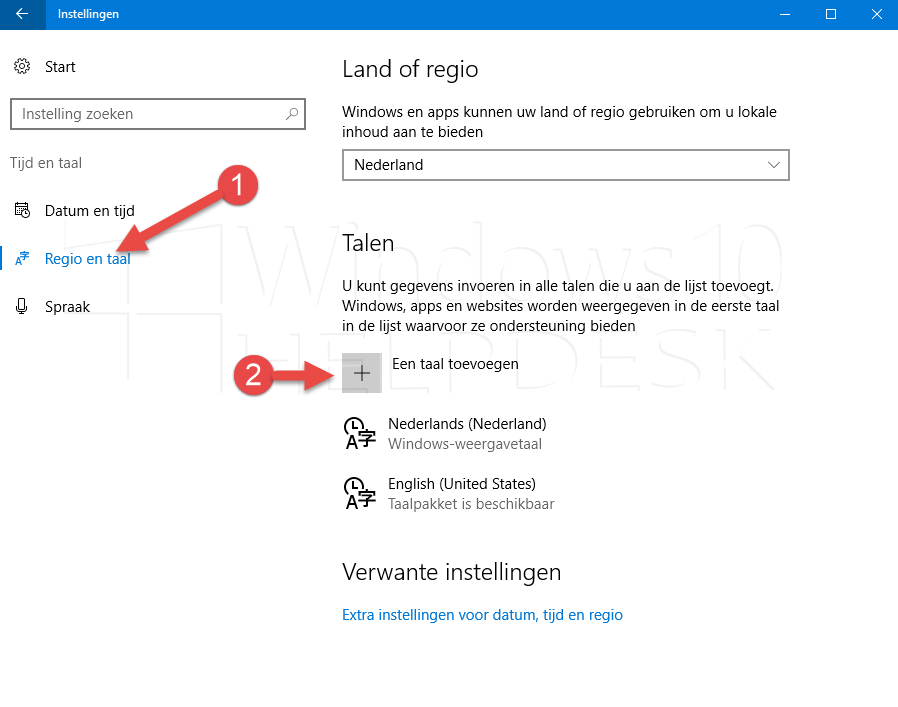The image size is (898, 707).
Task: Open the Nederland country dropdown
Action: coord(565,165)
